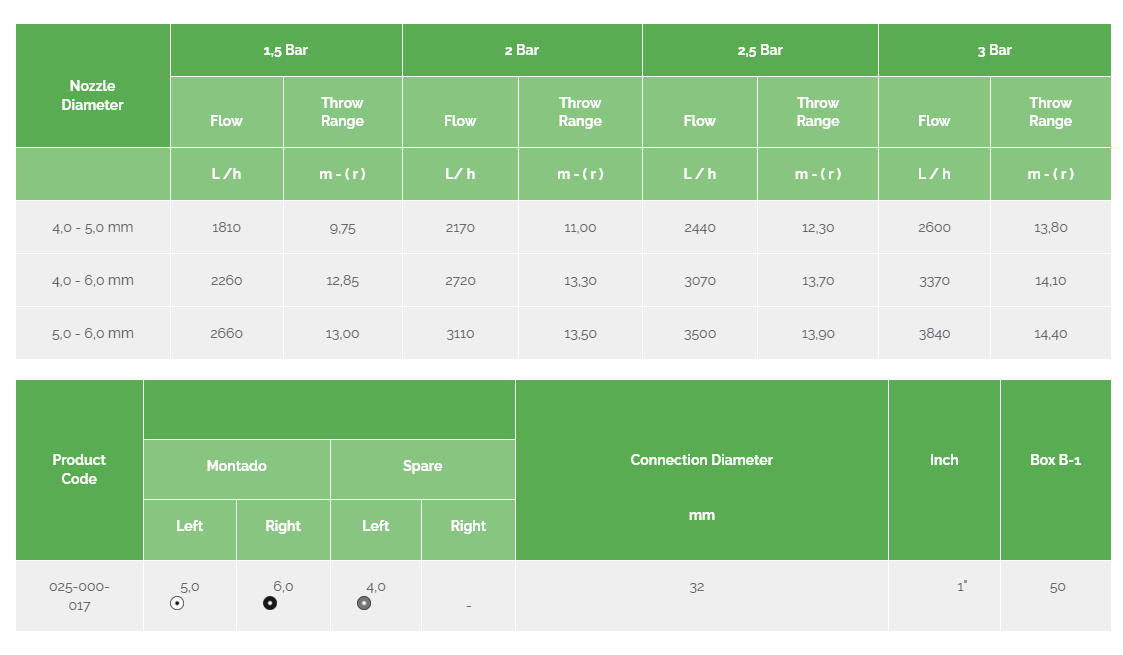Click the 5,0 - 6,0 mm row label
This screenshot has width=1123, height=655.
[92, 334]
